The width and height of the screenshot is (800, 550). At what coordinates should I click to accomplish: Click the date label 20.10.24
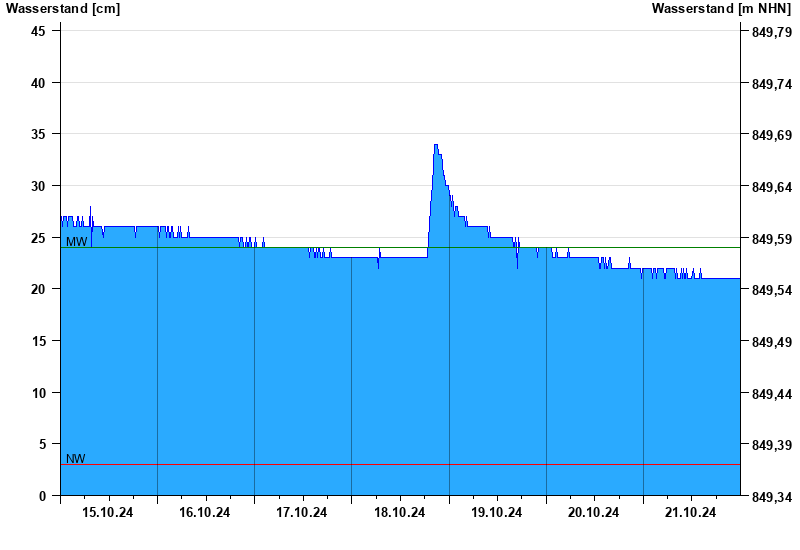pos(593,512)
